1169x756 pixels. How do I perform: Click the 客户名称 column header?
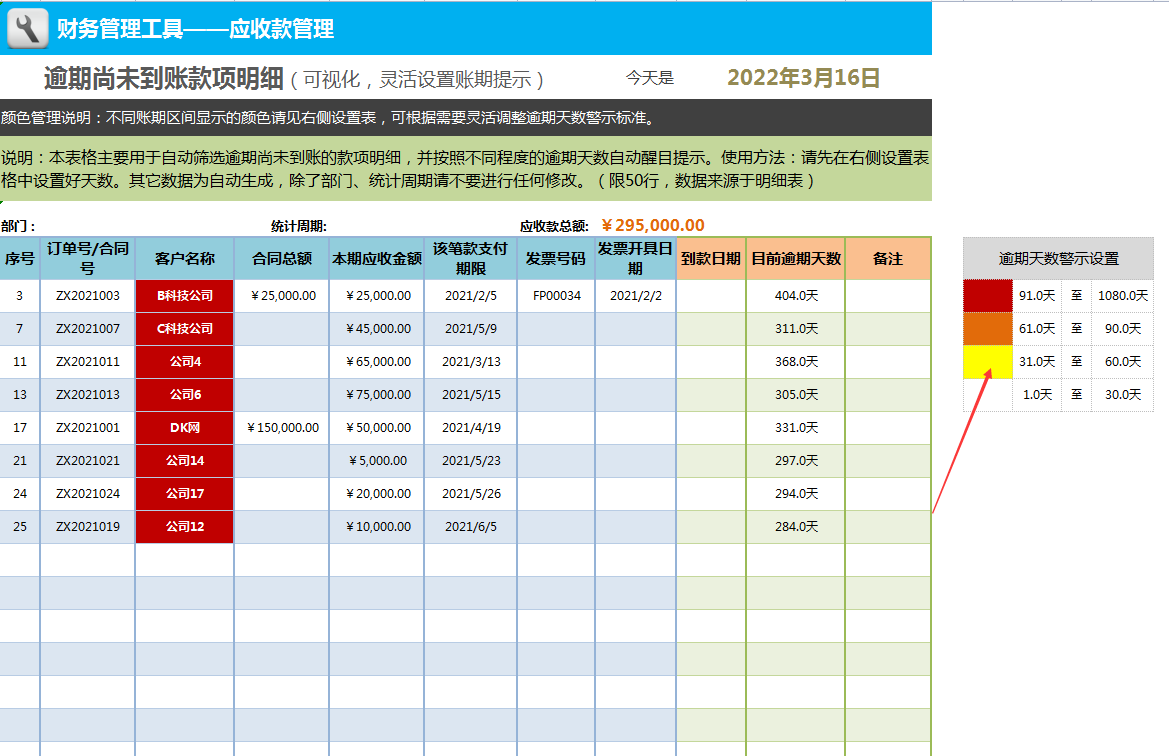184,259
